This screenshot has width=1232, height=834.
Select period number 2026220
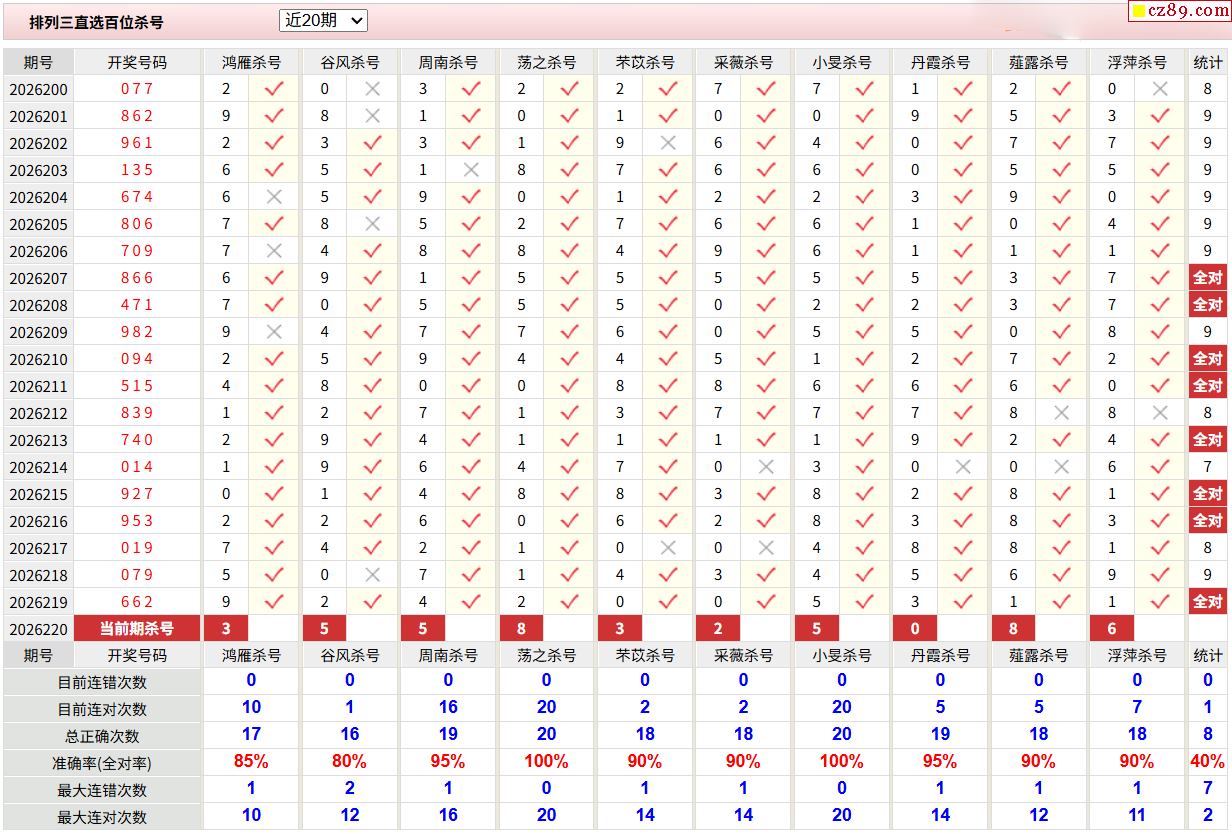(38, 629)
